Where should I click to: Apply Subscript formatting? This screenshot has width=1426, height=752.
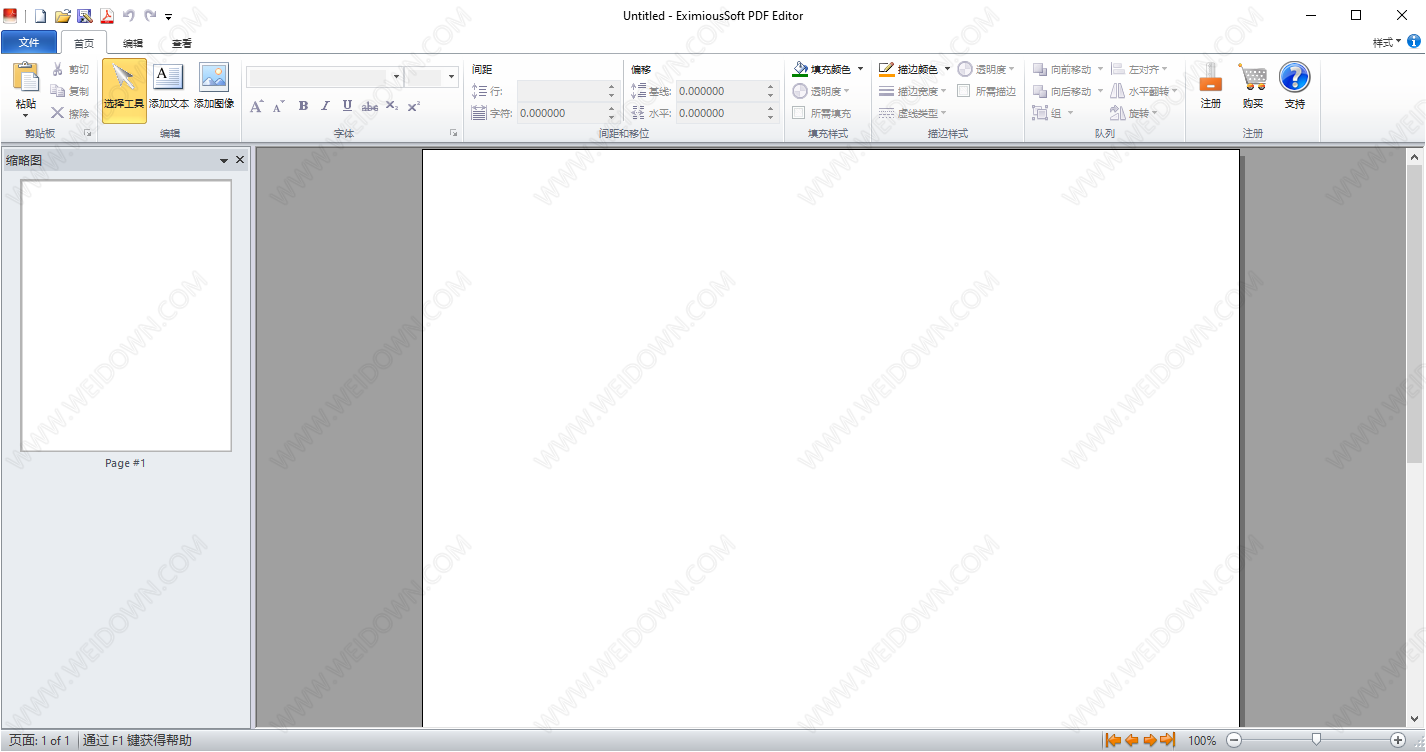pos(392,106)
